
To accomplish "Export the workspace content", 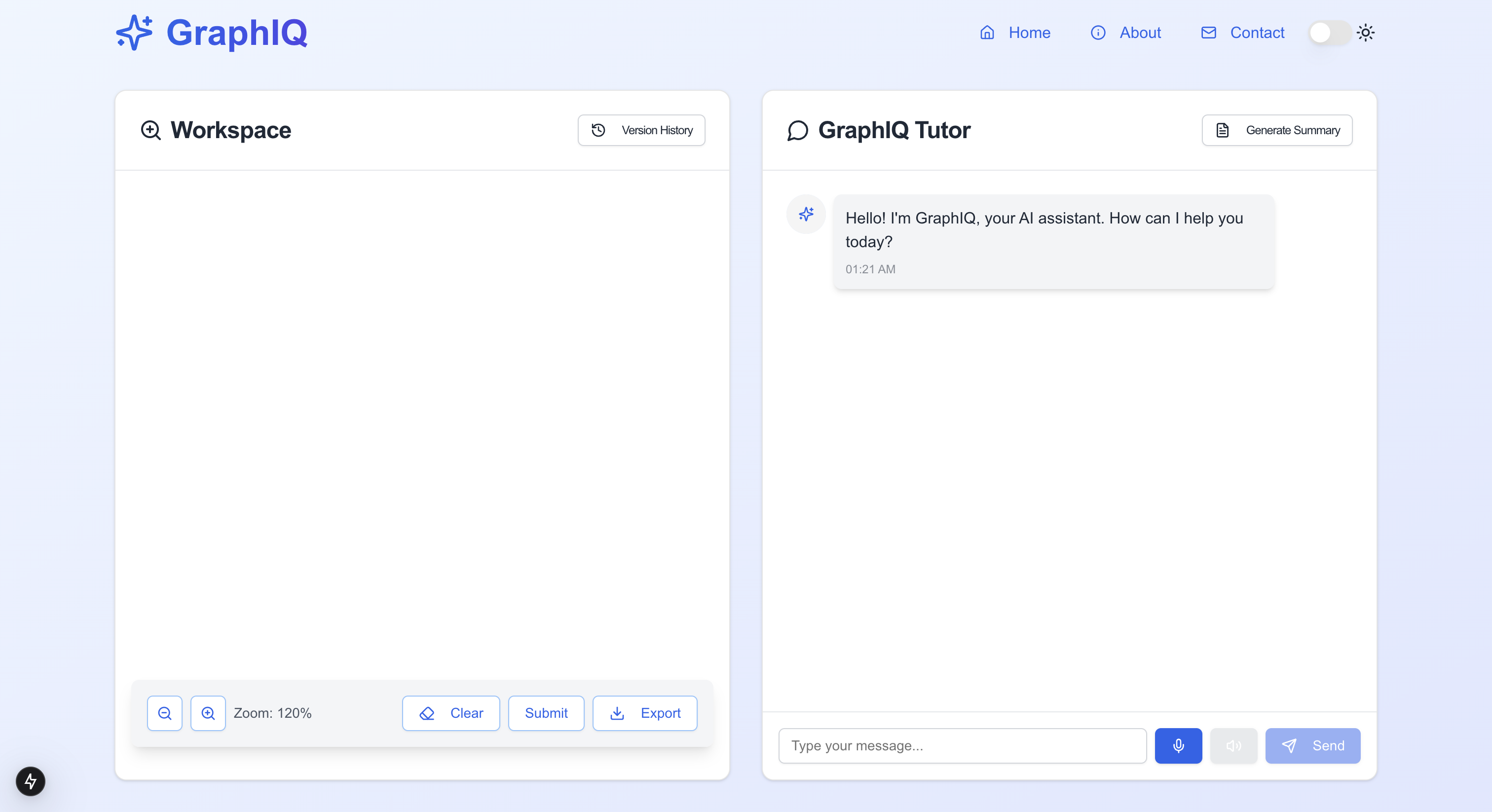I will point(645,713).
